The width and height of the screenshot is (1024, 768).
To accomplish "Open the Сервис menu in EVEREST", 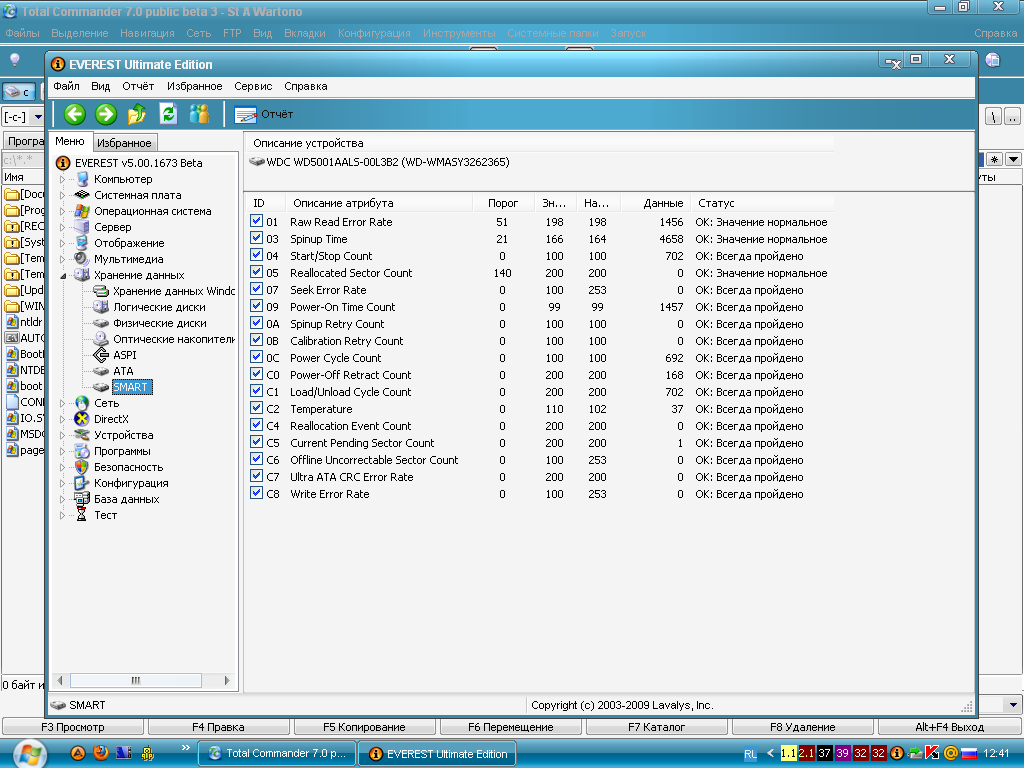I will (x=253, y=86).
